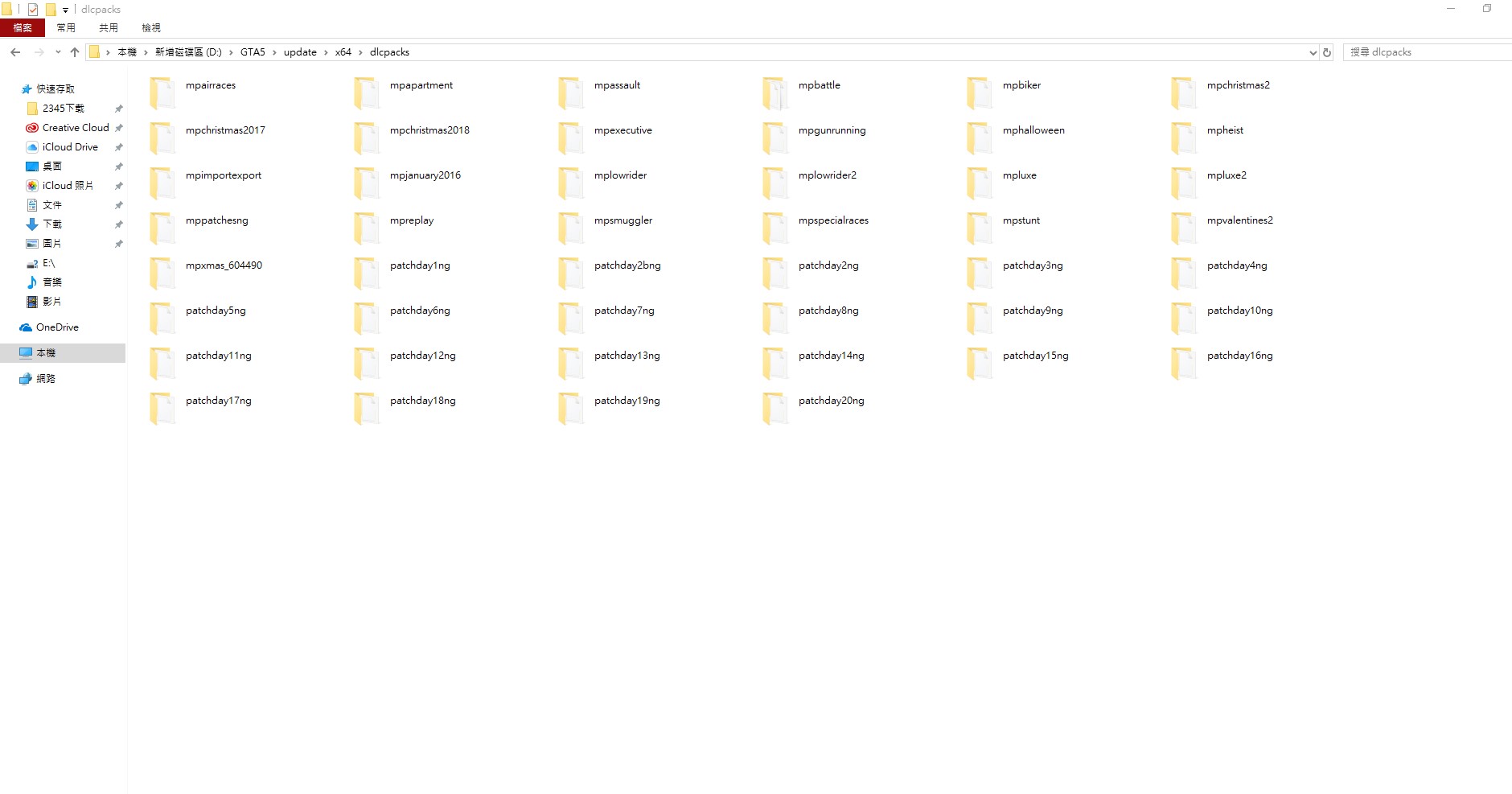Screen dimensions: 1512x794
Task: Select the patchday13ng folder icon
Action: click(x=571, y=364)
